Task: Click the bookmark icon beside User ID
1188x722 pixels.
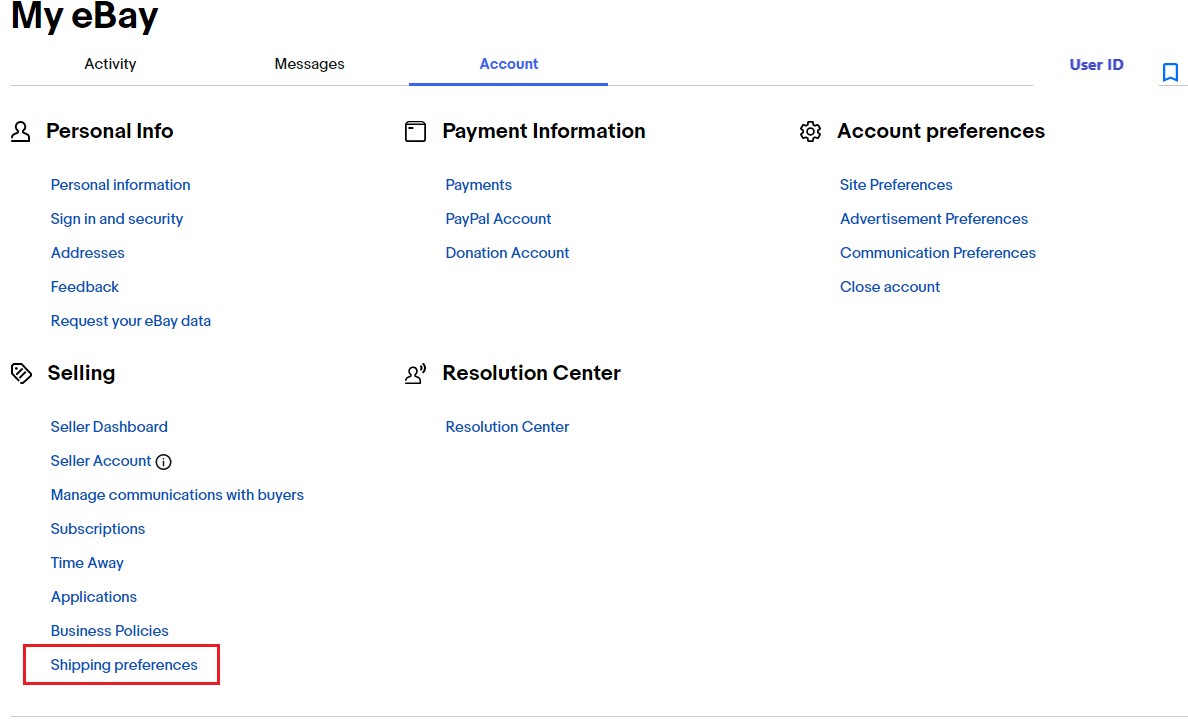Action: click(x=1170, y=72)
